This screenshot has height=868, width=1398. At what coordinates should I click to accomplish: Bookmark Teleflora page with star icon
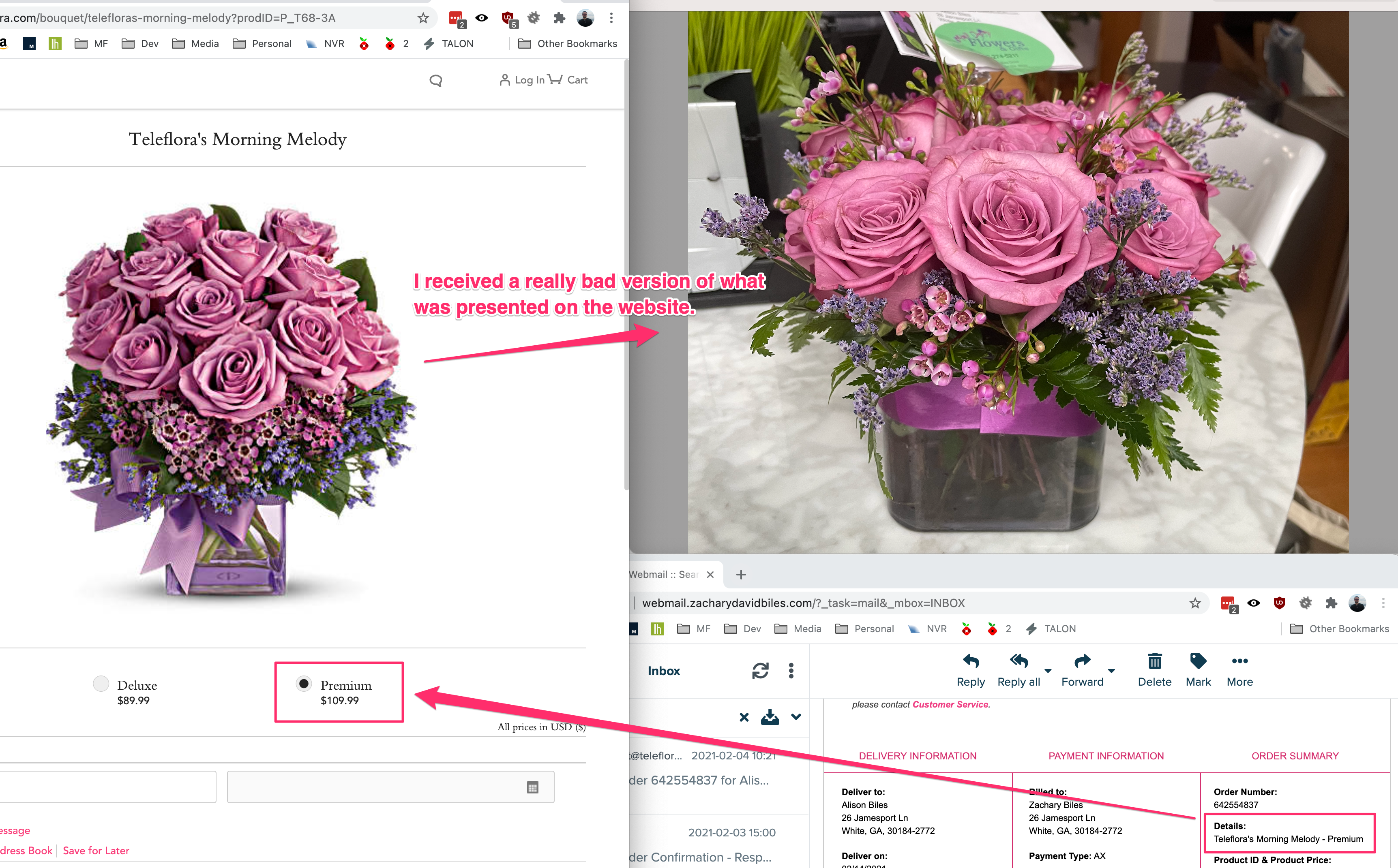pyautogui.click(x=423, y=18)
